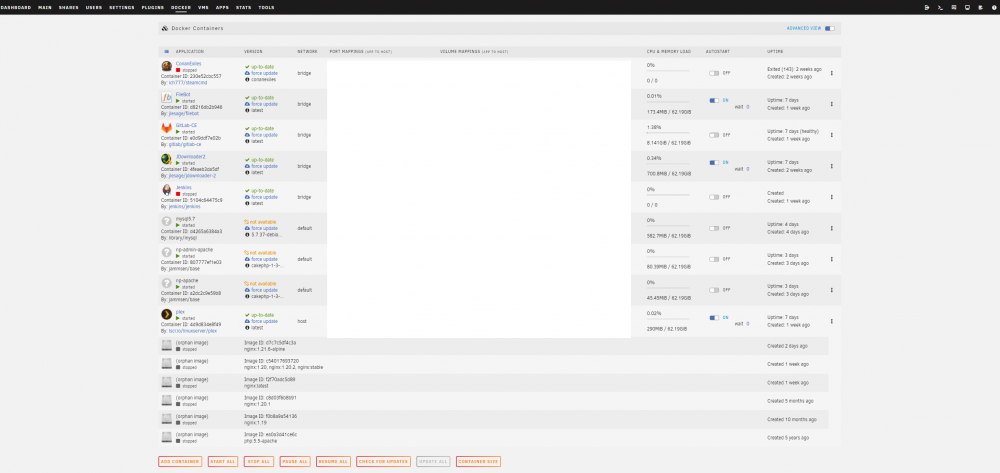Click the Docker Containers header icon
The height and width of the screenshot is (473, 1000).
tap(165, 29)
